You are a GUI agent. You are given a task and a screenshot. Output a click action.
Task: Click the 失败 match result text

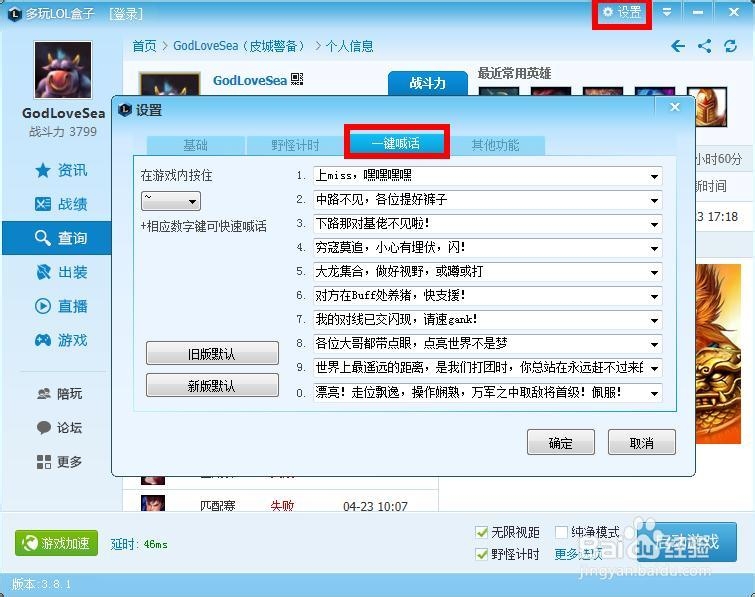point(282,506)
